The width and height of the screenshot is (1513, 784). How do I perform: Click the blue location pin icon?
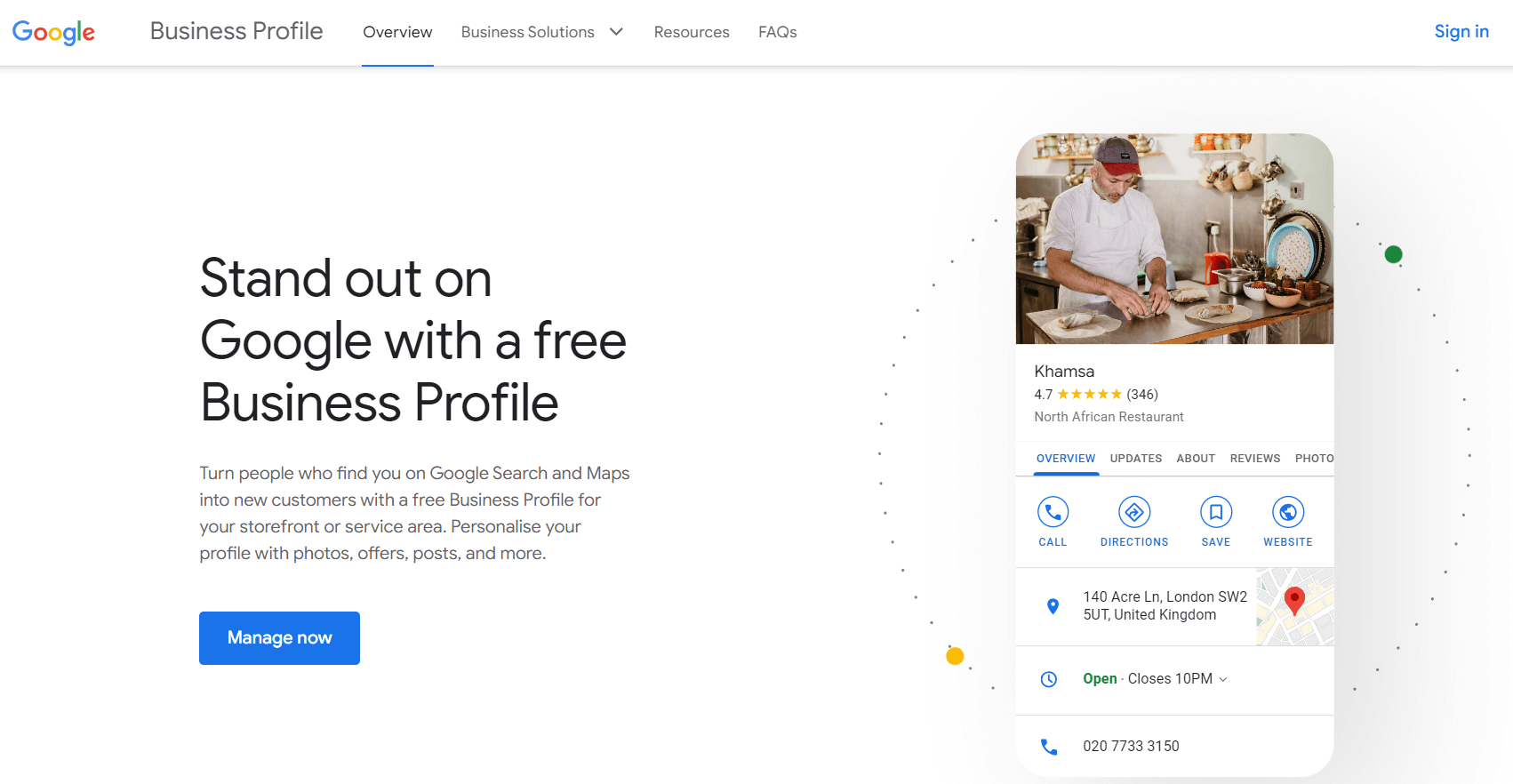point(1053,606)
